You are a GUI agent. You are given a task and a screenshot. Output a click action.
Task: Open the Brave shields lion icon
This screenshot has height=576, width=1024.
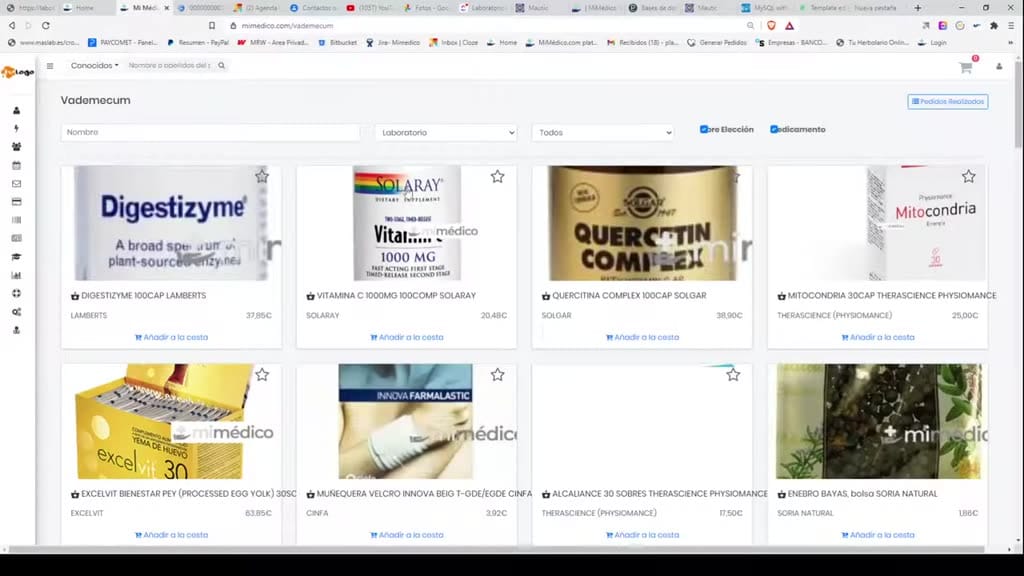771,25
